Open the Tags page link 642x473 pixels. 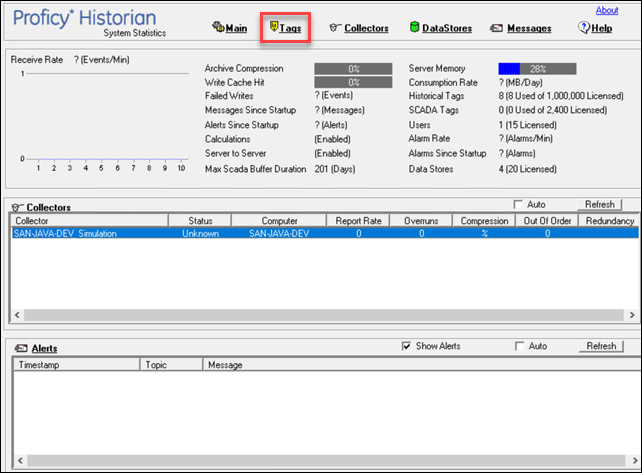coord(290,28)
